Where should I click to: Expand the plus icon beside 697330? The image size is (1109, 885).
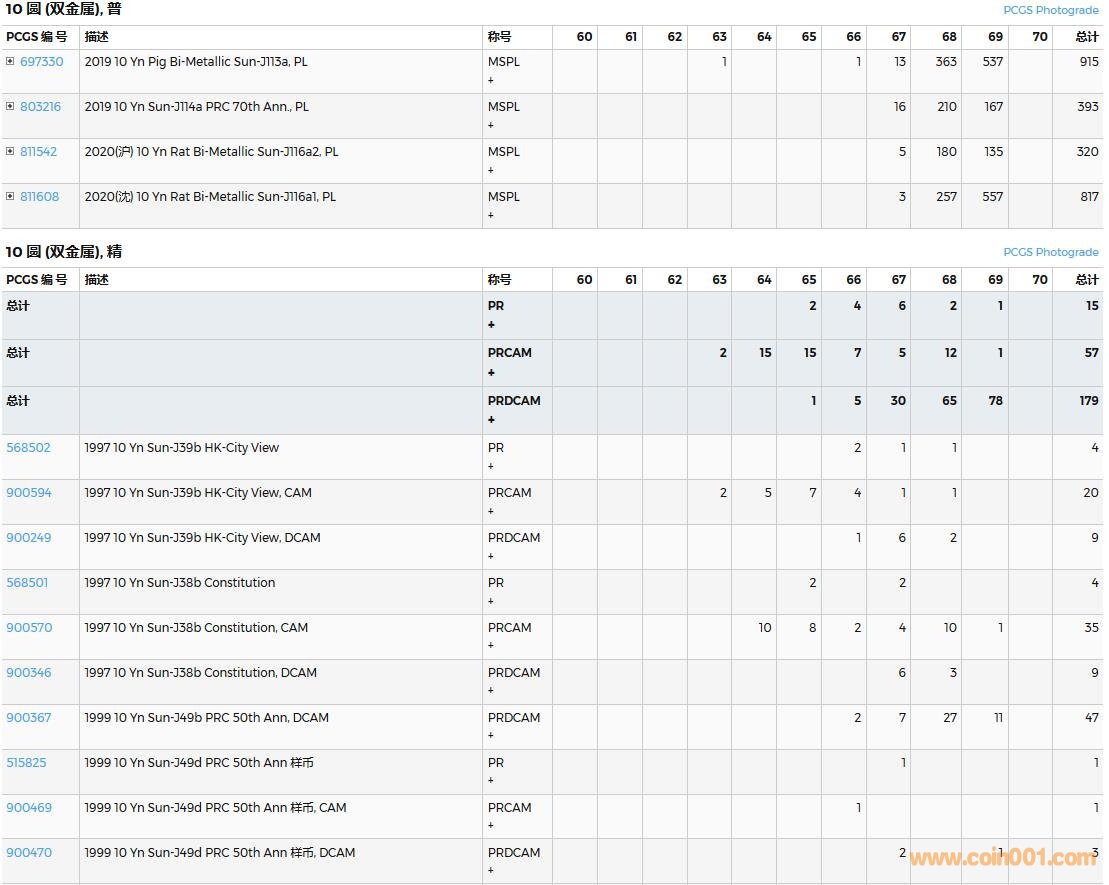coord(10,62)
